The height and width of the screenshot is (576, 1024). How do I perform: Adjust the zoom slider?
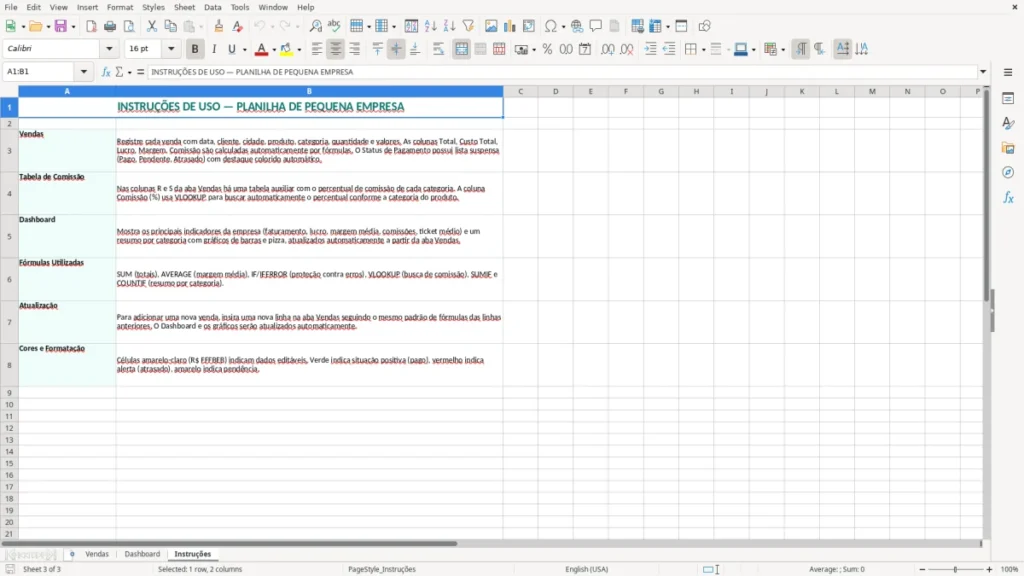[x=955, y=569]
